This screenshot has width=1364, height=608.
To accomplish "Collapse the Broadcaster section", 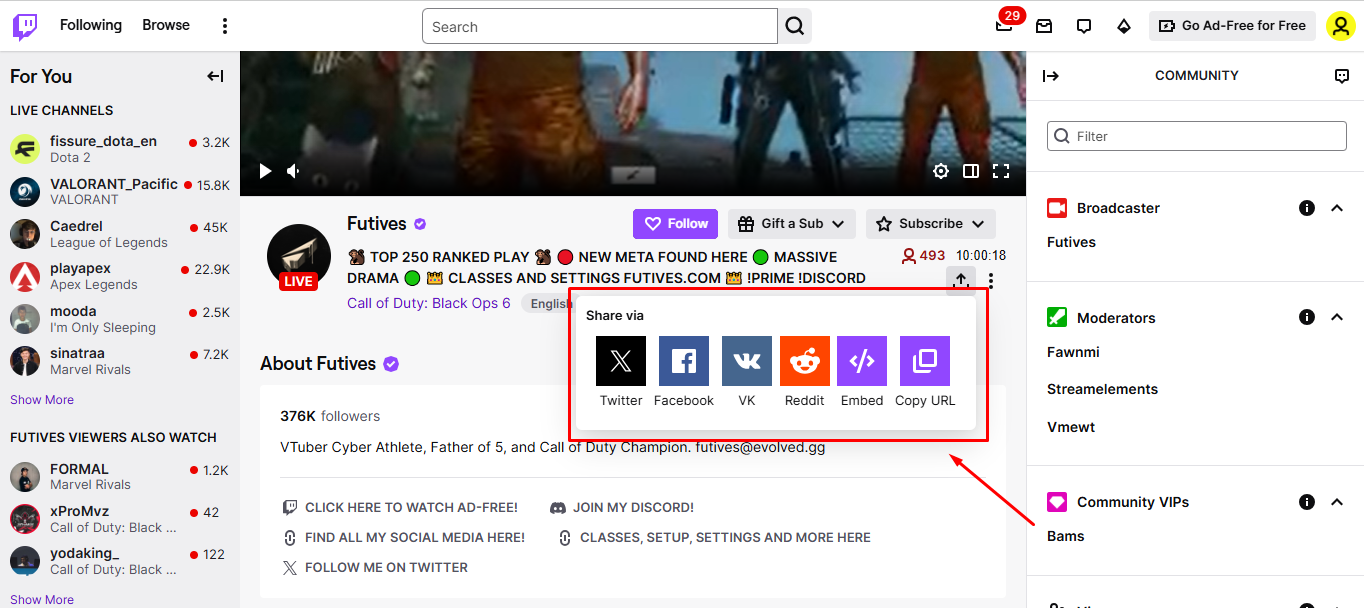I will 1337,208.
